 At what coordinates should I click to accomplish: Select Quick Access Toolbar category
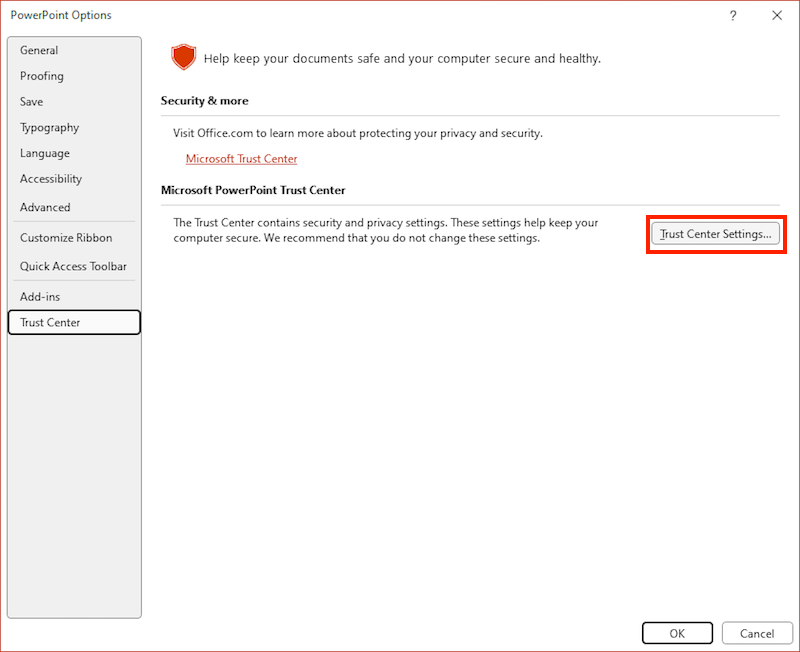pos(74,266)
